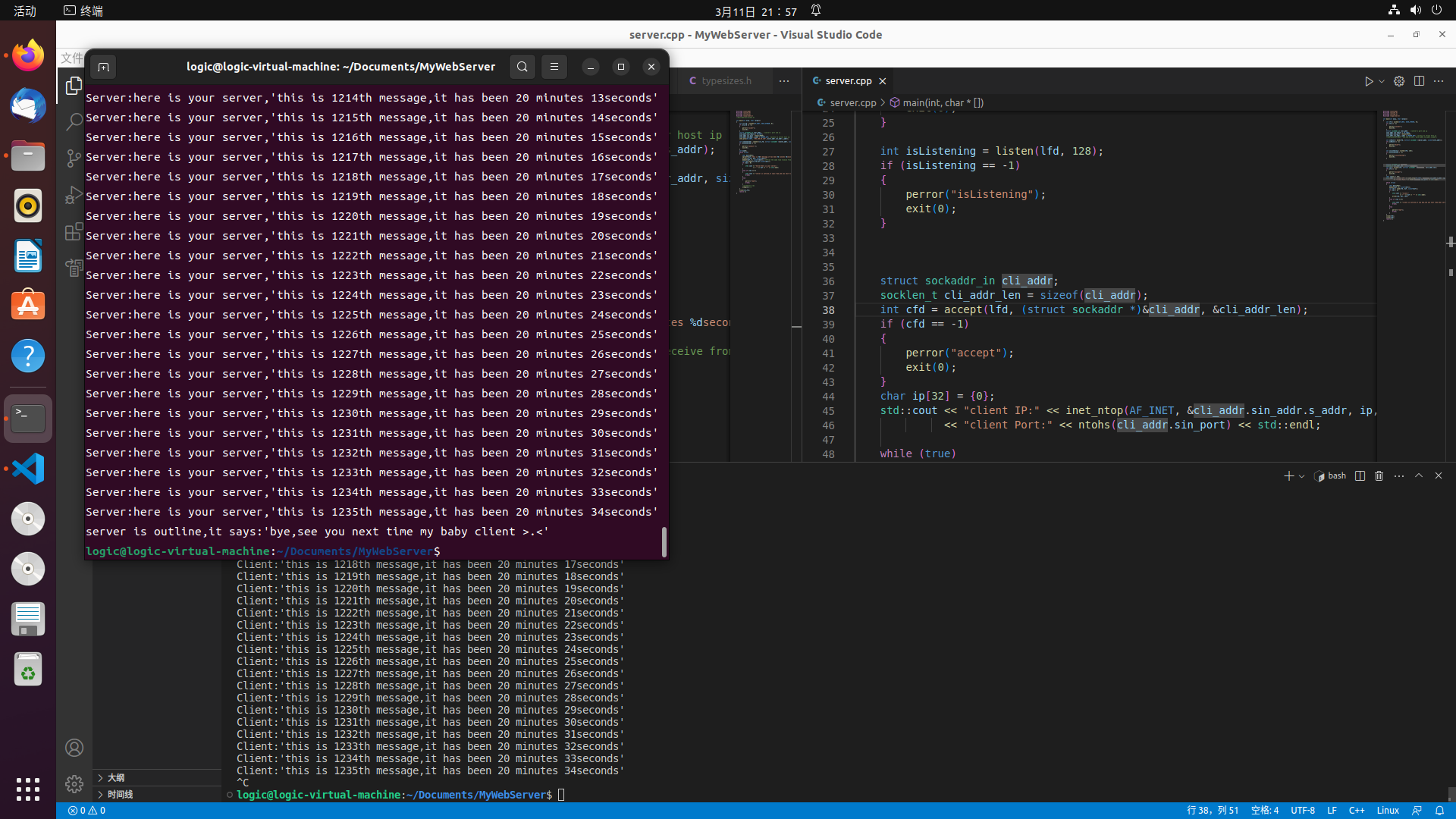Kill terminal using trash icon

[x=1379, y=475]
